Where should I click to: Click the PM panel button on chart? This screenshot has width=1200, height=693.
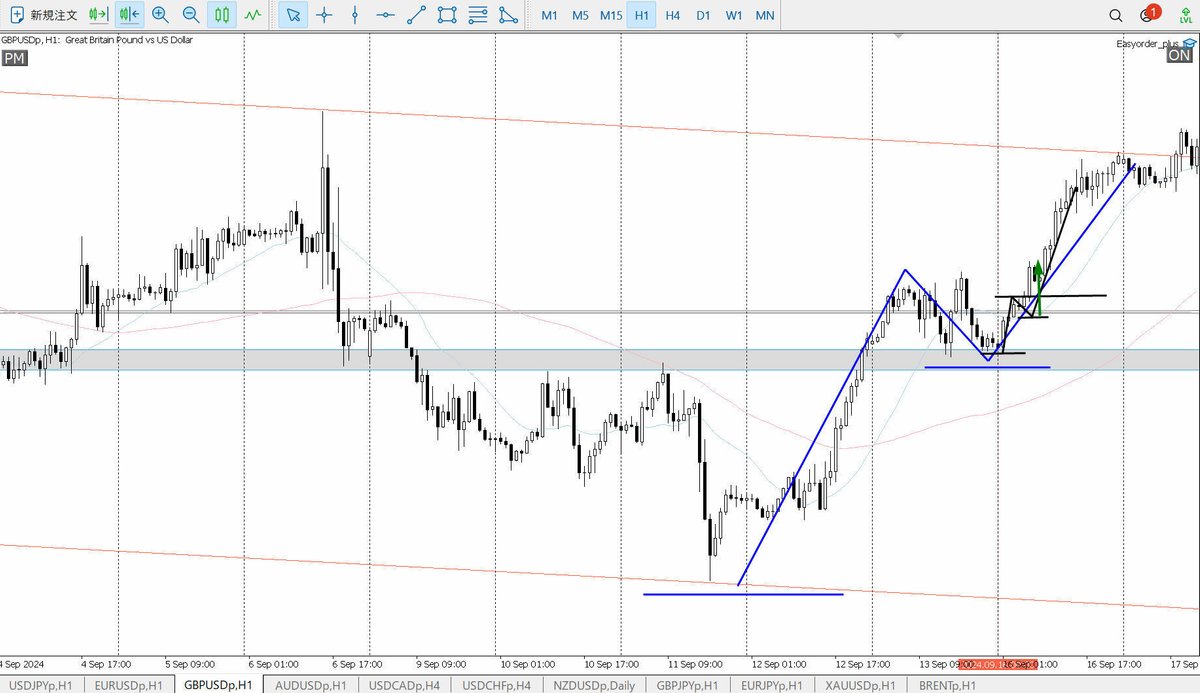click(14, 59)
